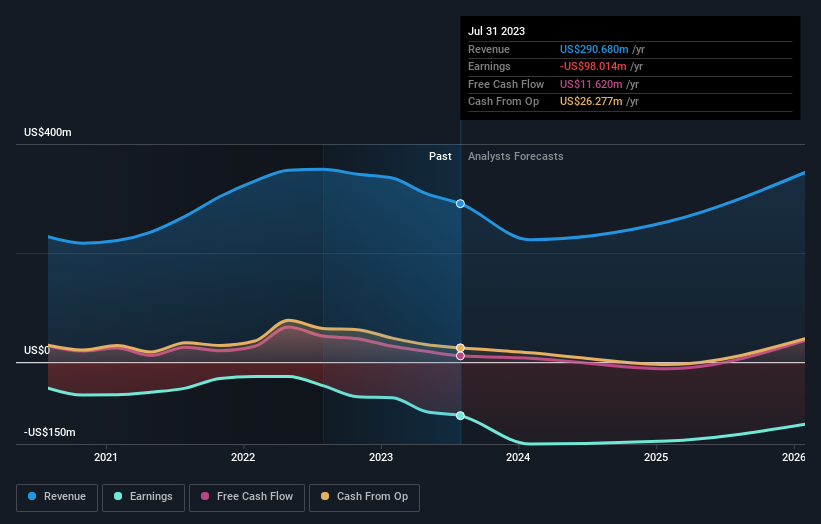The image size is (821, 524).
Task: Click the Free Cash Flow value US$11.620m
Action: 591,84
